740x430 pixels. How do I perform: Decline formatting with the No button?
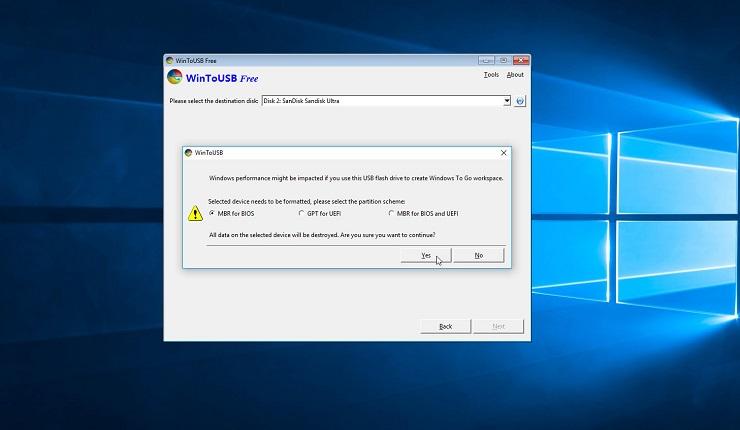[x=479, y=255]
